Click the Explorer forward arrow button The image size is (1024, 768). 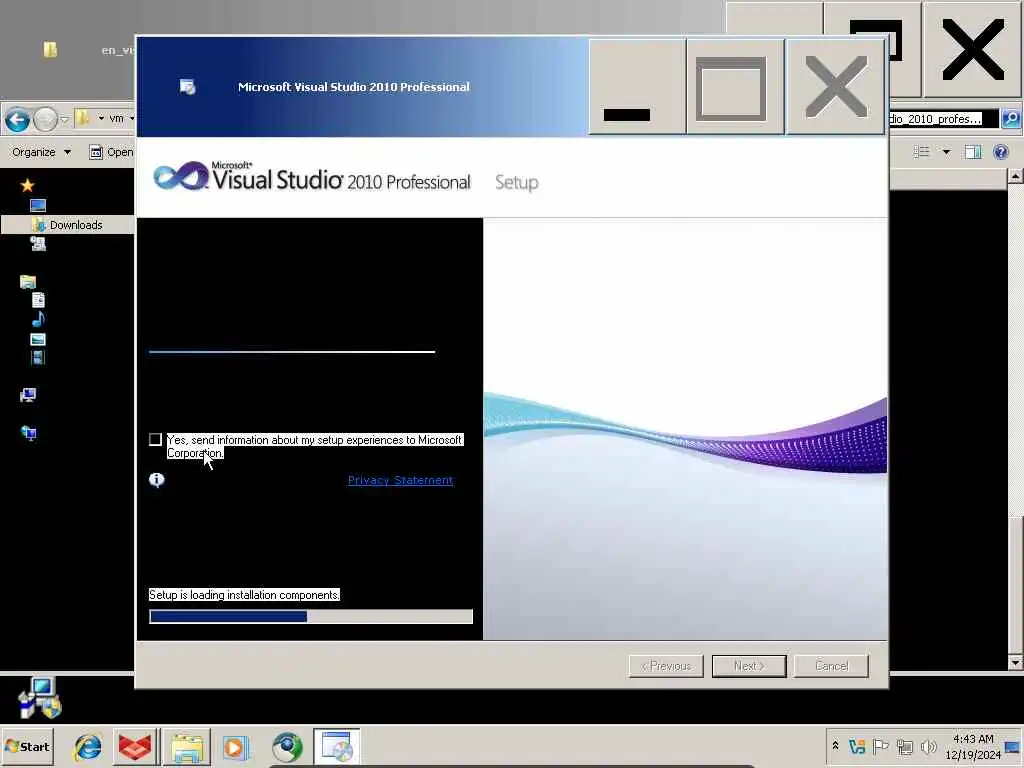click(45, 120)
